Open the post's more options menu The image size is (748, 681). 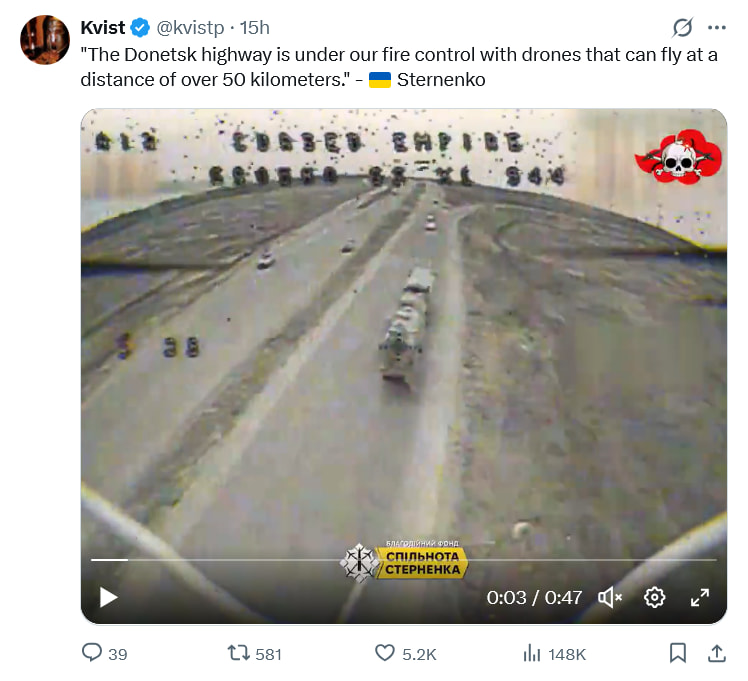tap(716, 27)
